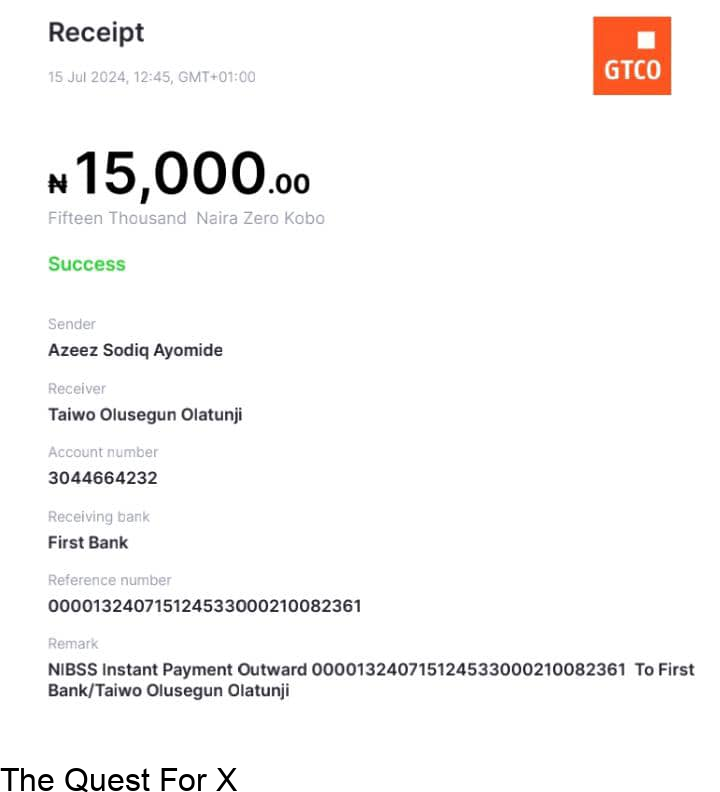
Task: Click the orange GTCO logo
Action: (x=631, y=55)
